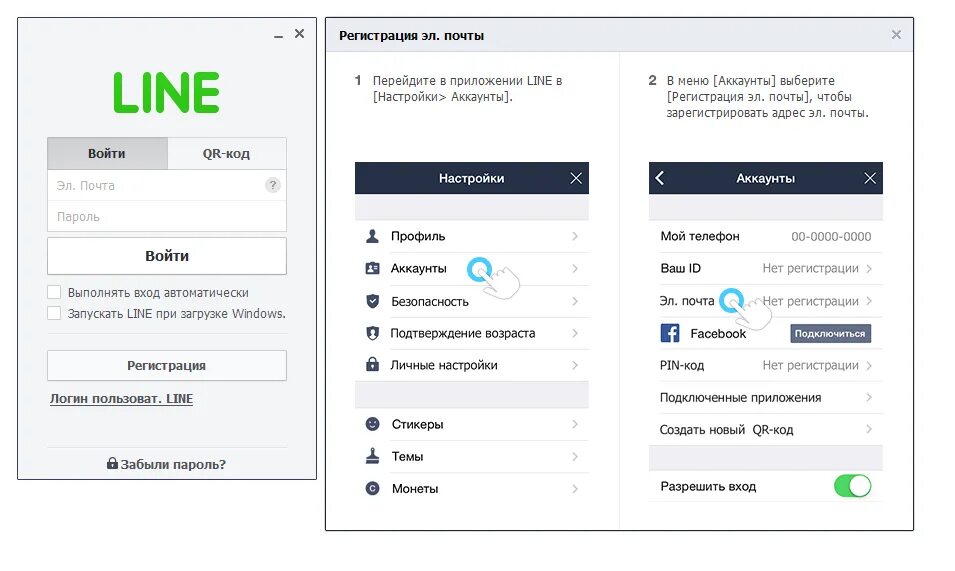Click Создать новый QR-код label
Viewport: 955px width, 571px height.
[726, 430]
